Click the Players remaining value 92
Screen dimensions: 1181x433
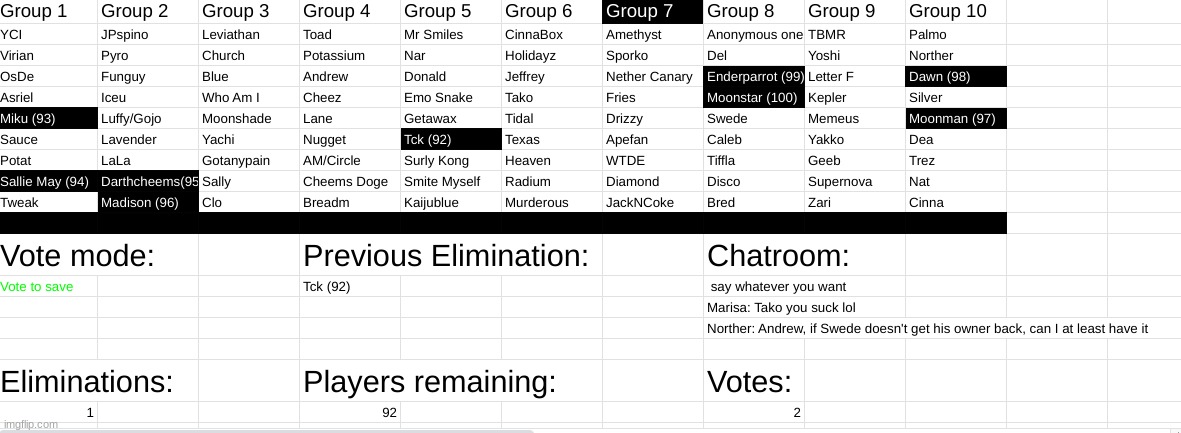(389, 412)
